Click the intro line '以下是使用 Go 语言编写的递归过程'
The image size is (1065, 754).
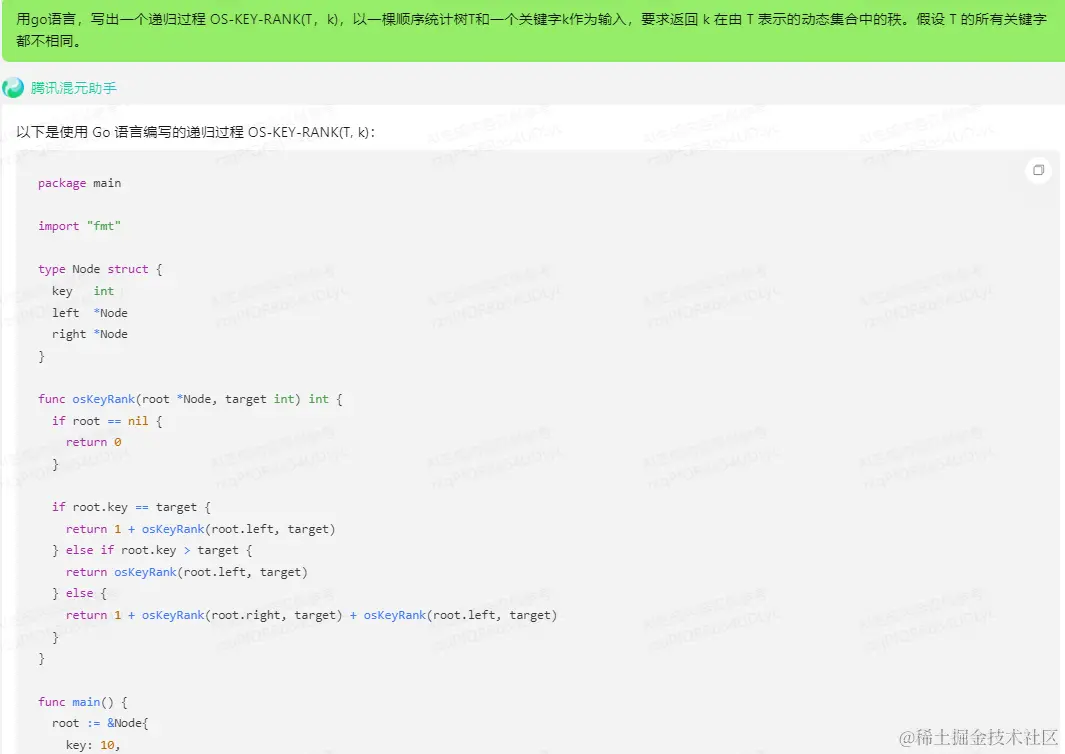[196, 132]
